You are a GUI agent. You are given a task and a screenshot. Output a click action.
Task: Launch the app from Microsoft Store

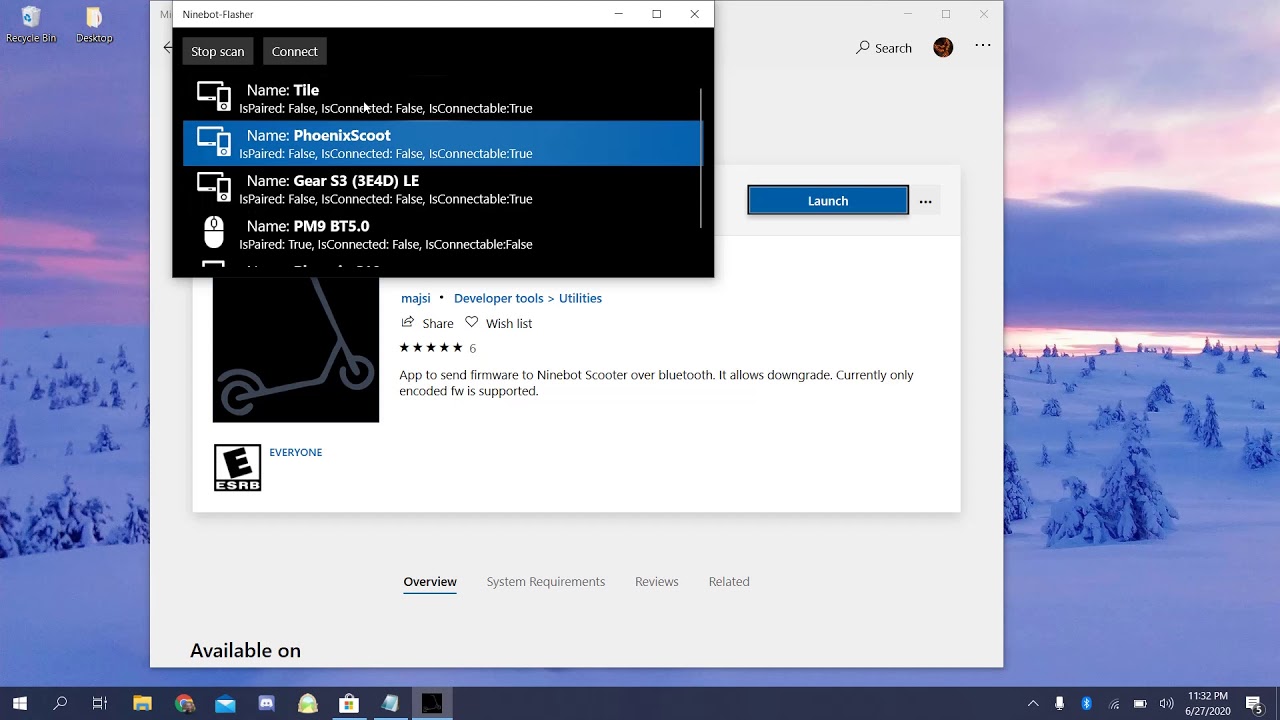(828, 200)
